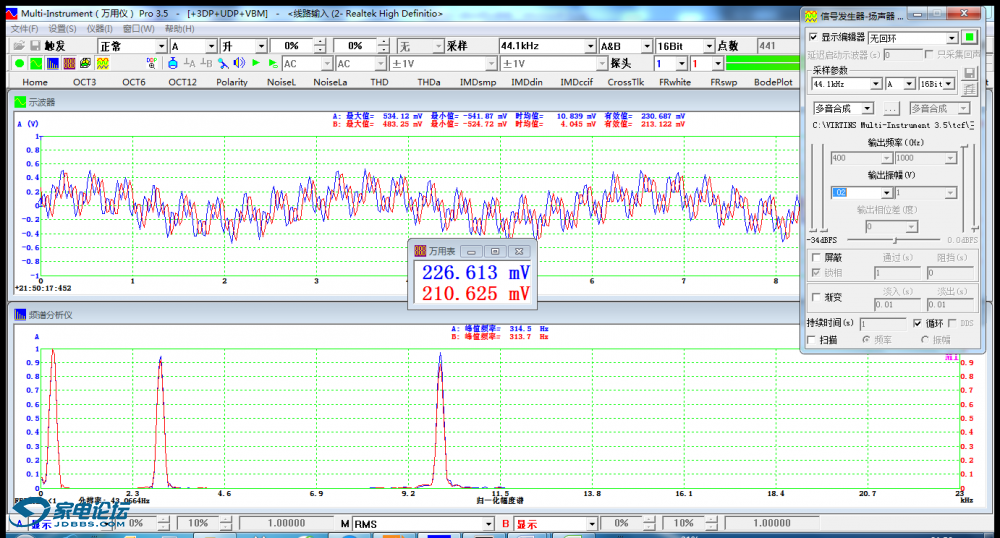
Task: Click the 持续时间 duration input field
Action: pyautogui.click(x=883, y=324)
